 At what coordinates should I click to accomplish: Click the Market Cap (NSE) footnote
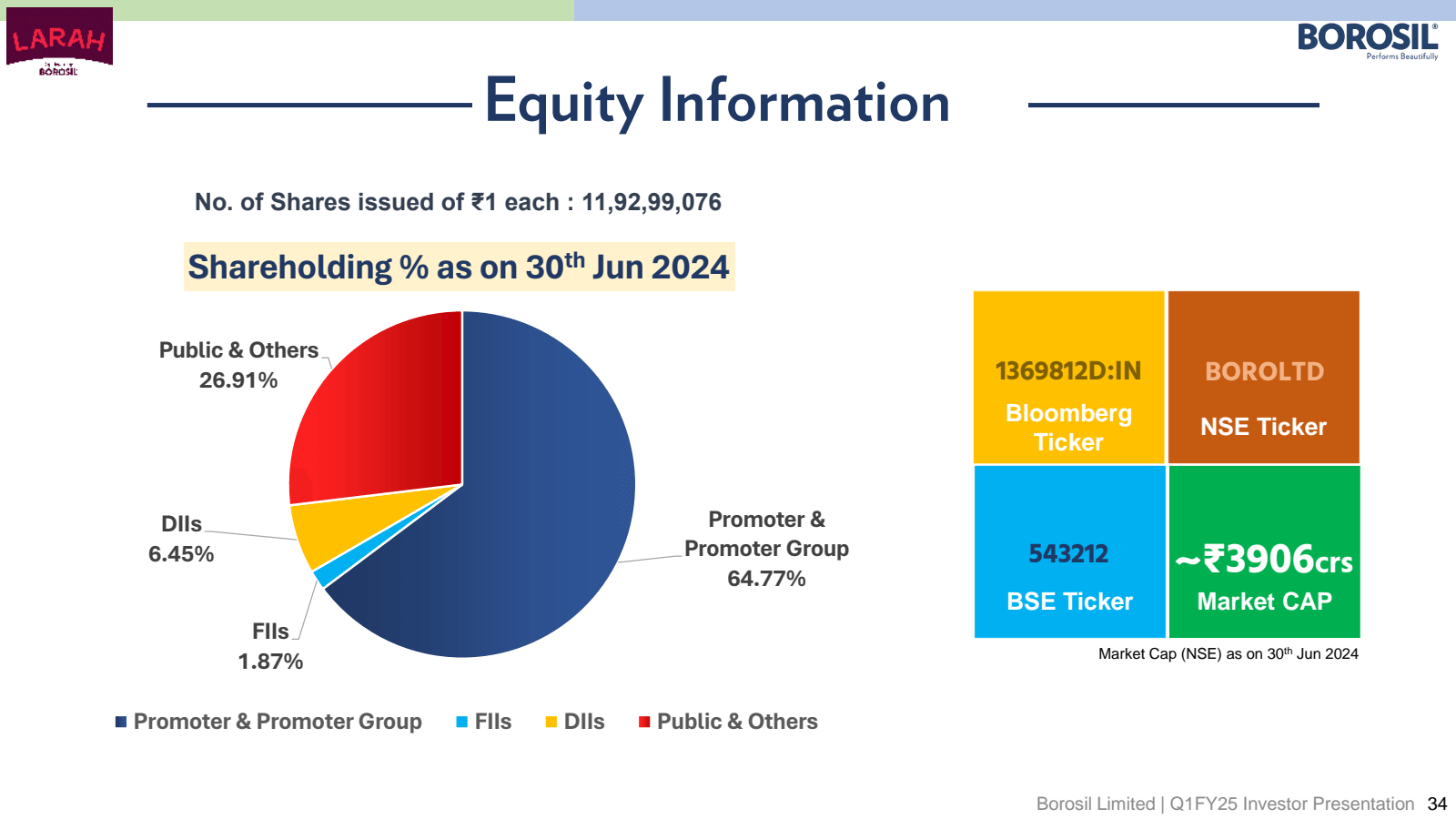pos(1228,653)
